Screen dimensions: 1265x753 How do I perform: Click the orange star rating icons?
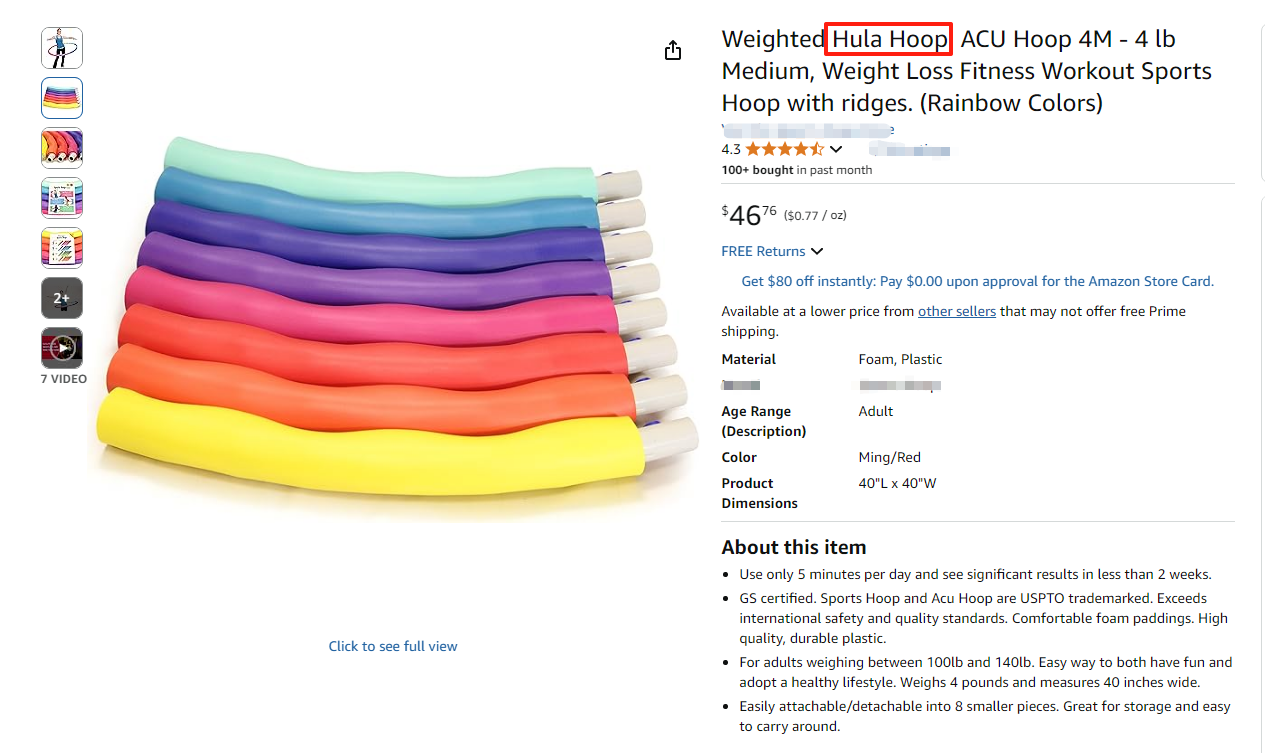(785, 150)
